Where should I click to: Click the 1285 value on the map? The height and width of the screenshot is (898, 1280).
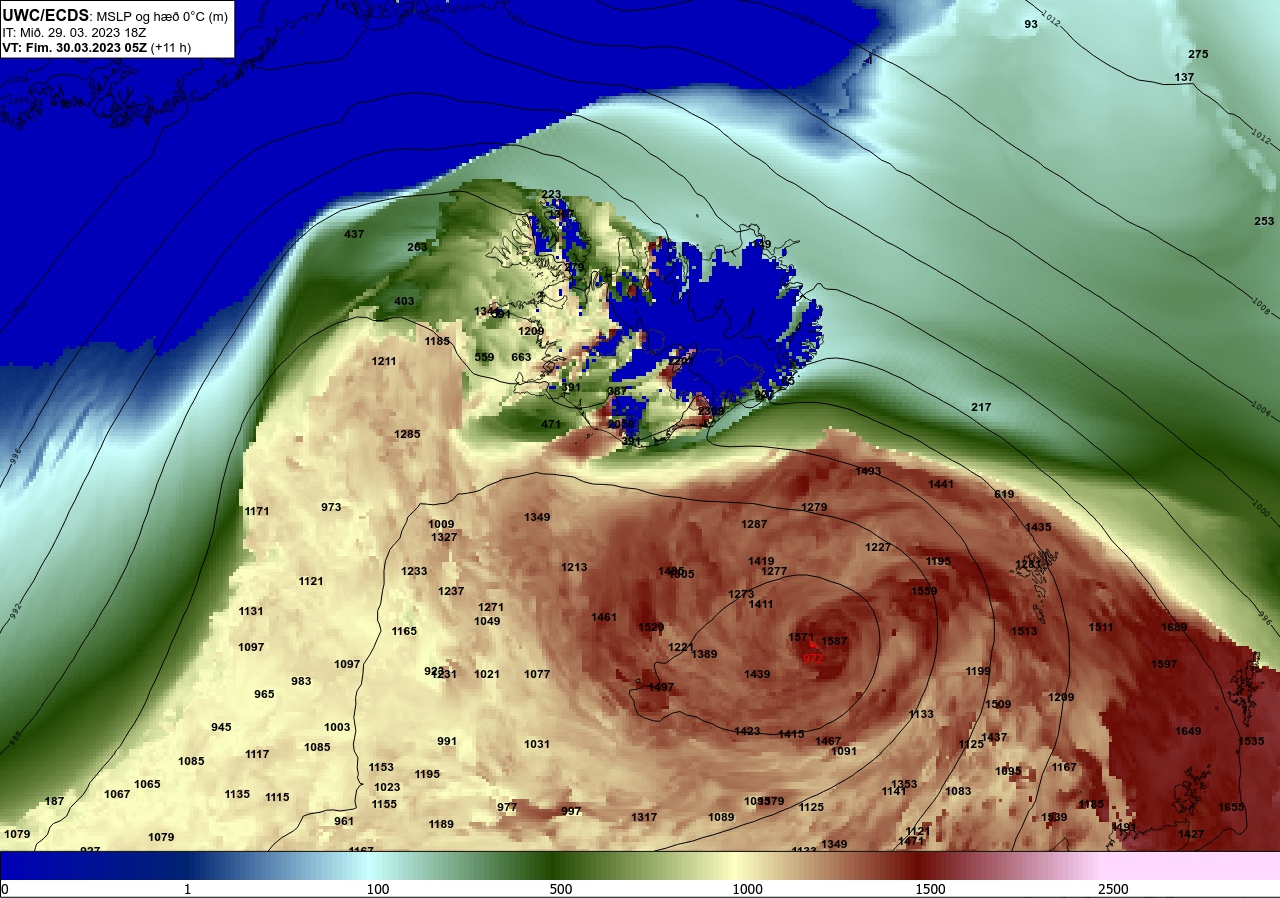(x=407, y=434)
